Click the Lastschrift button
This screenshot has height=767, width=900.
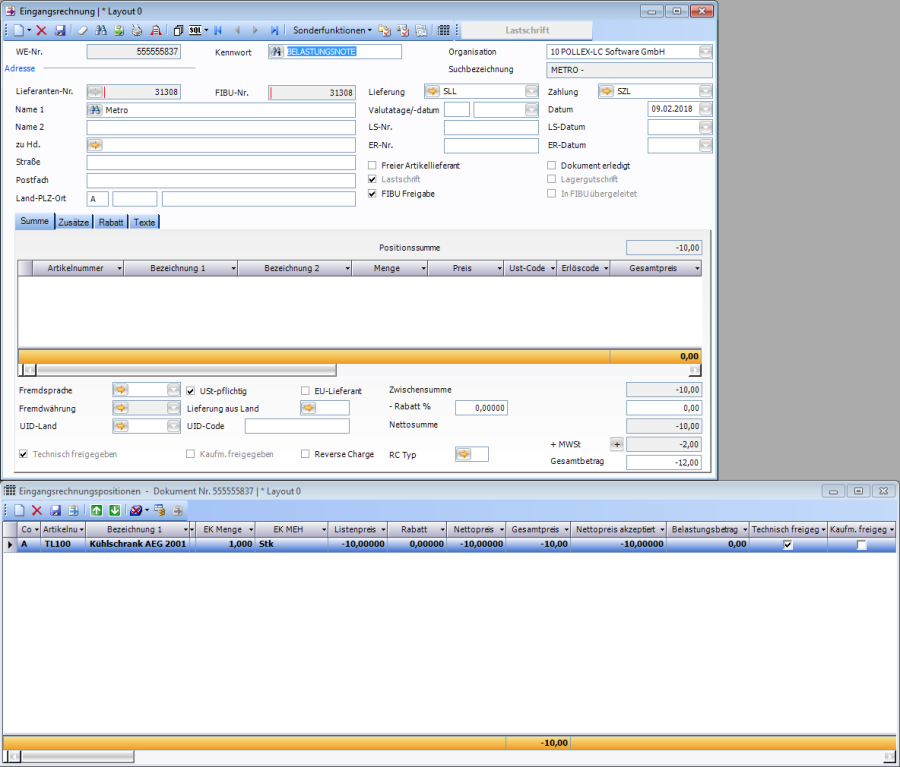(527, 30)
